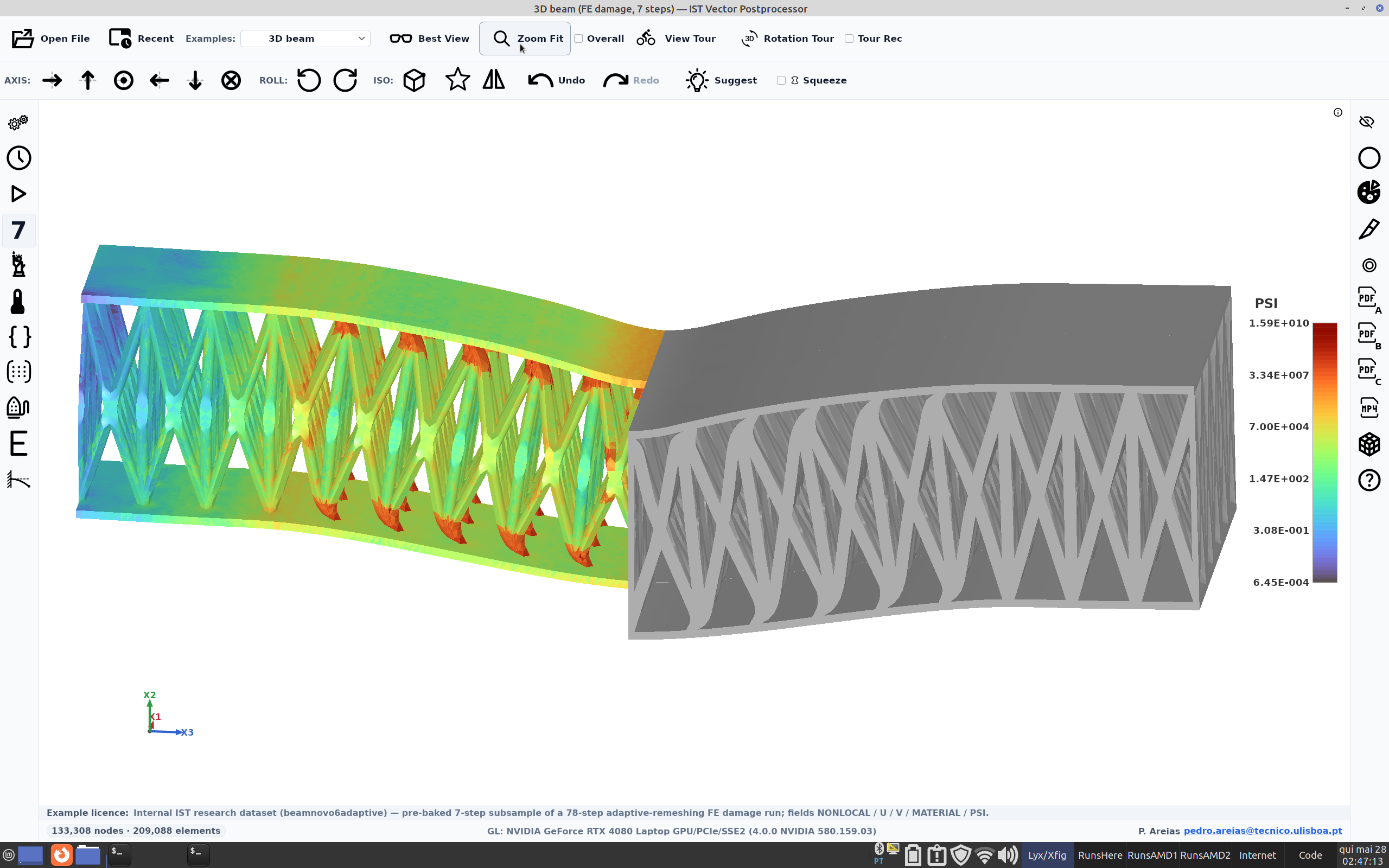
Task: Open the file manager in taskbar
Action: [x=88, y=855]
